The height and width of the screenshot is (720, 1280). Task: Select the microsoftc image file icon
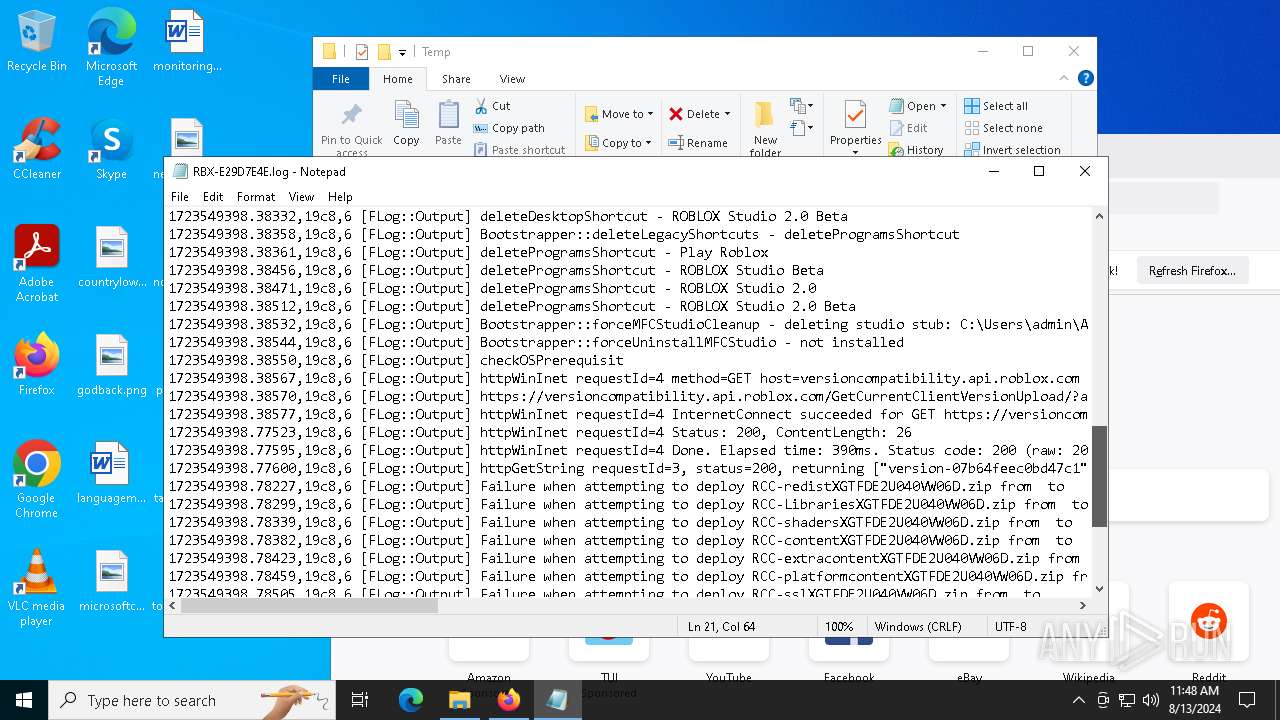click(x=111, y=582)
